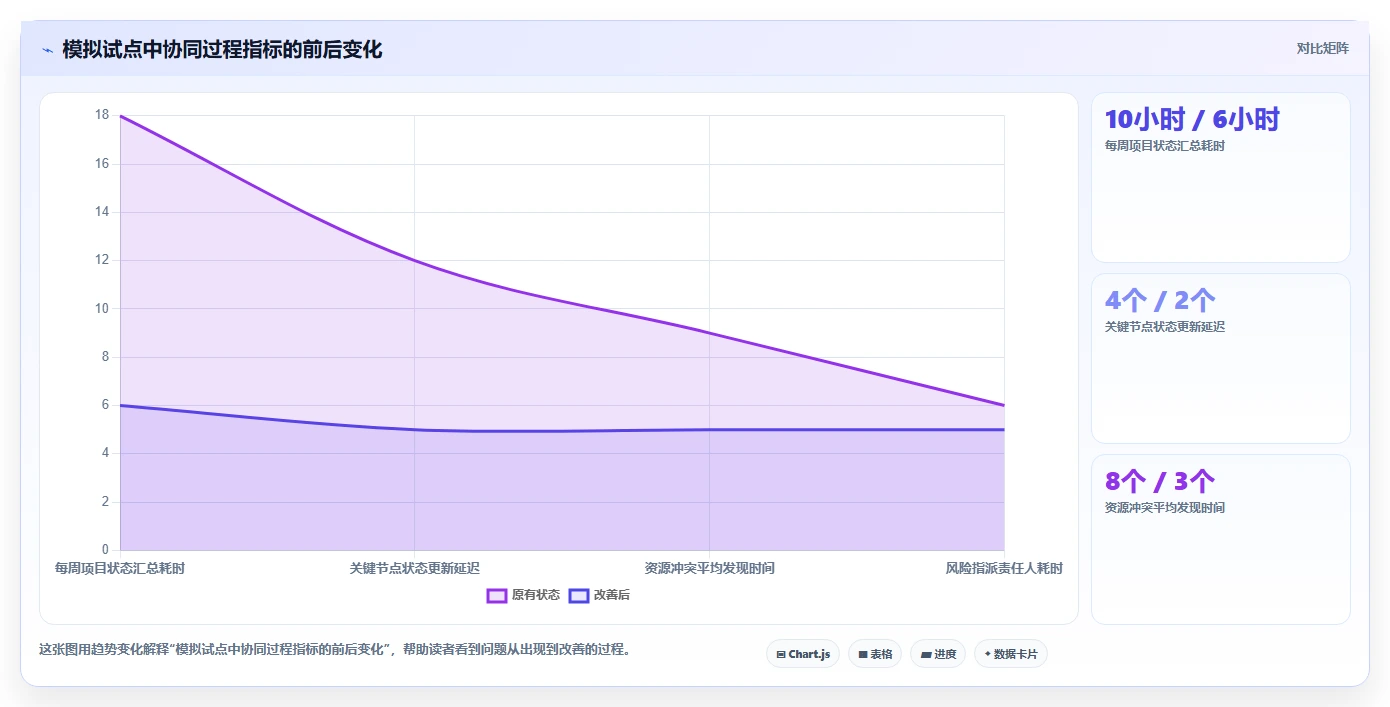Click the card caption 关键节点状态更新延迟
The height and width of the screenshot is (707, 1390).
click(1164, 327)
